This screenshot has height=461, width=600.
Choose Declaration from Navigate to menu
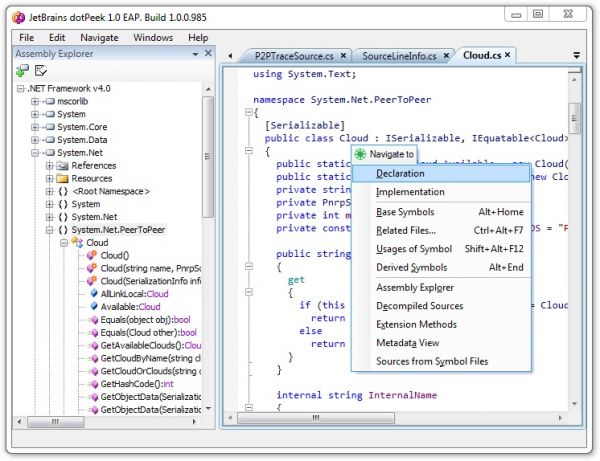(x=400, y=173)
